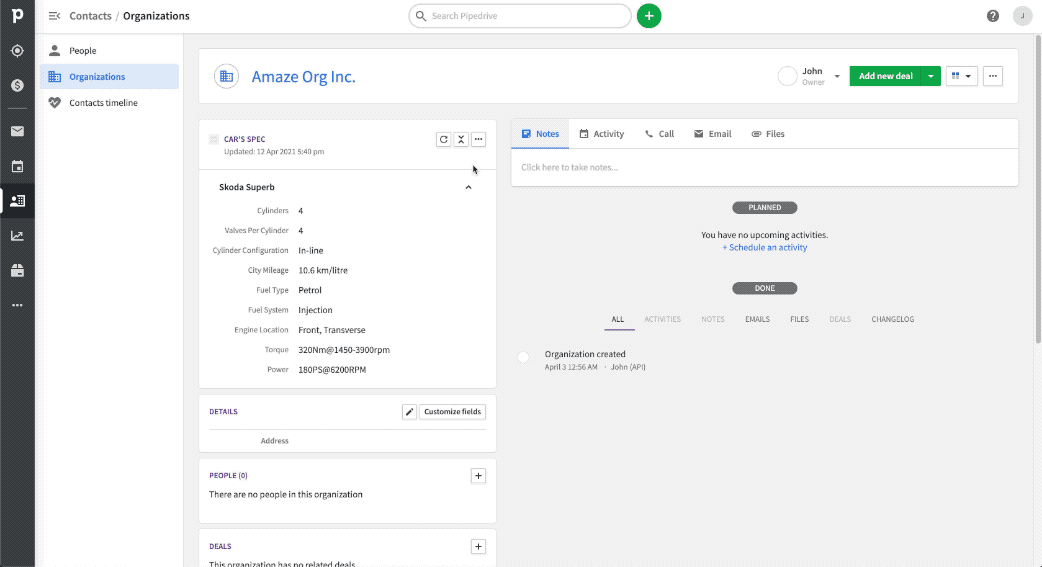Viewport: 1042px width, 567px height.
Task: Open the Activities calendar icon in sidebar
Action: 17,166
